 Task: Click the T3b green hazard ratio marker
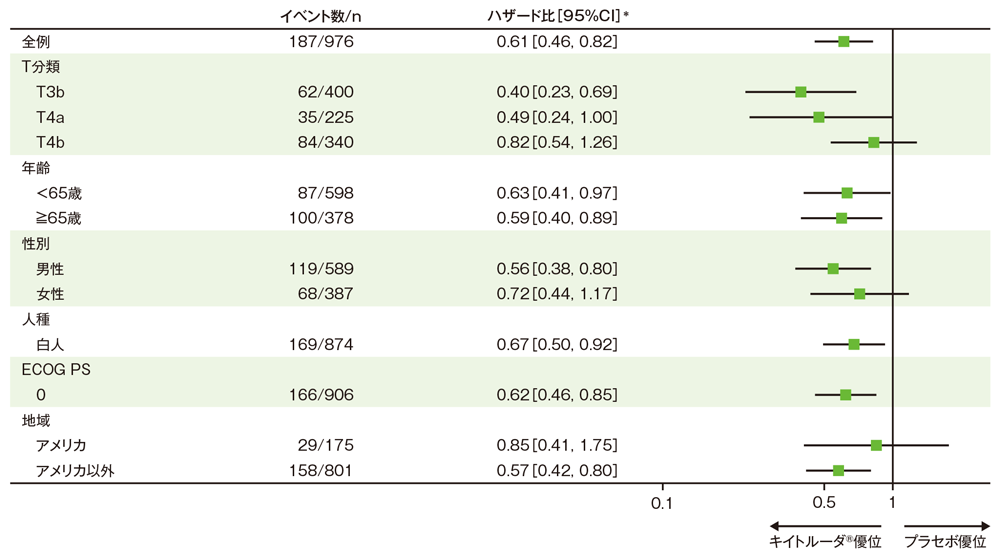point(801,92)
